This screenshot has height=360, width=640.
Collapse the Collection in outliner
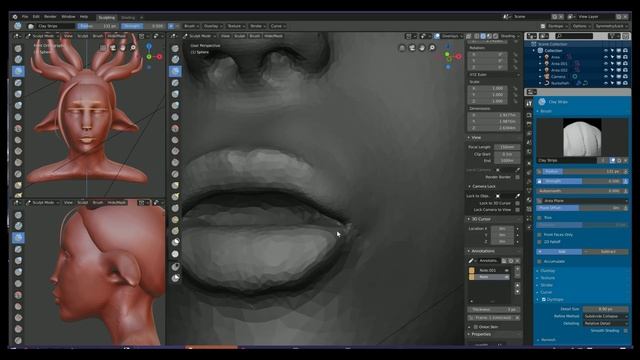coord(534,51)
